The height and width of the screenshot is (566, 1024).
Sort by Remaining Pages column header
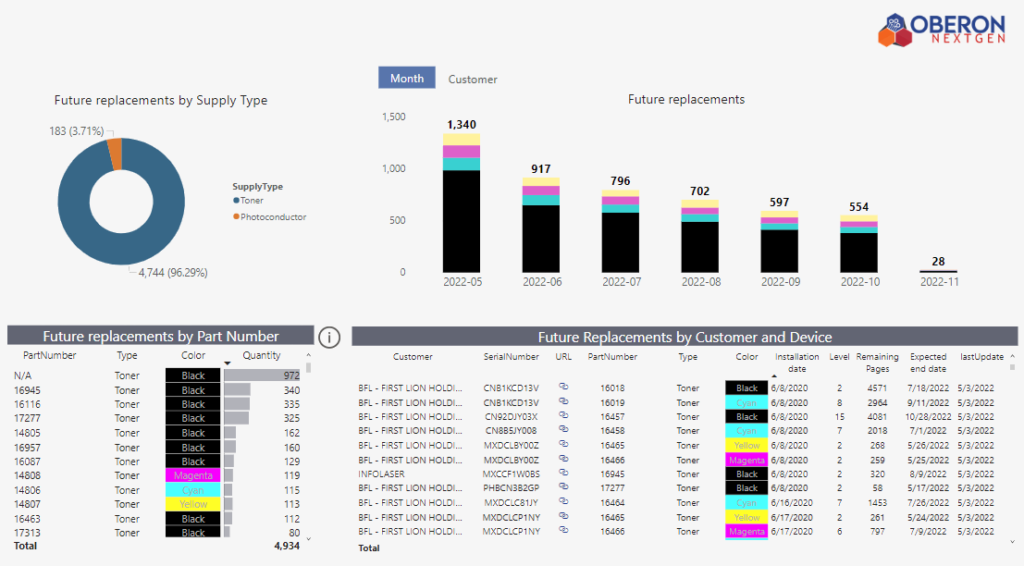[x=877, y=362]
